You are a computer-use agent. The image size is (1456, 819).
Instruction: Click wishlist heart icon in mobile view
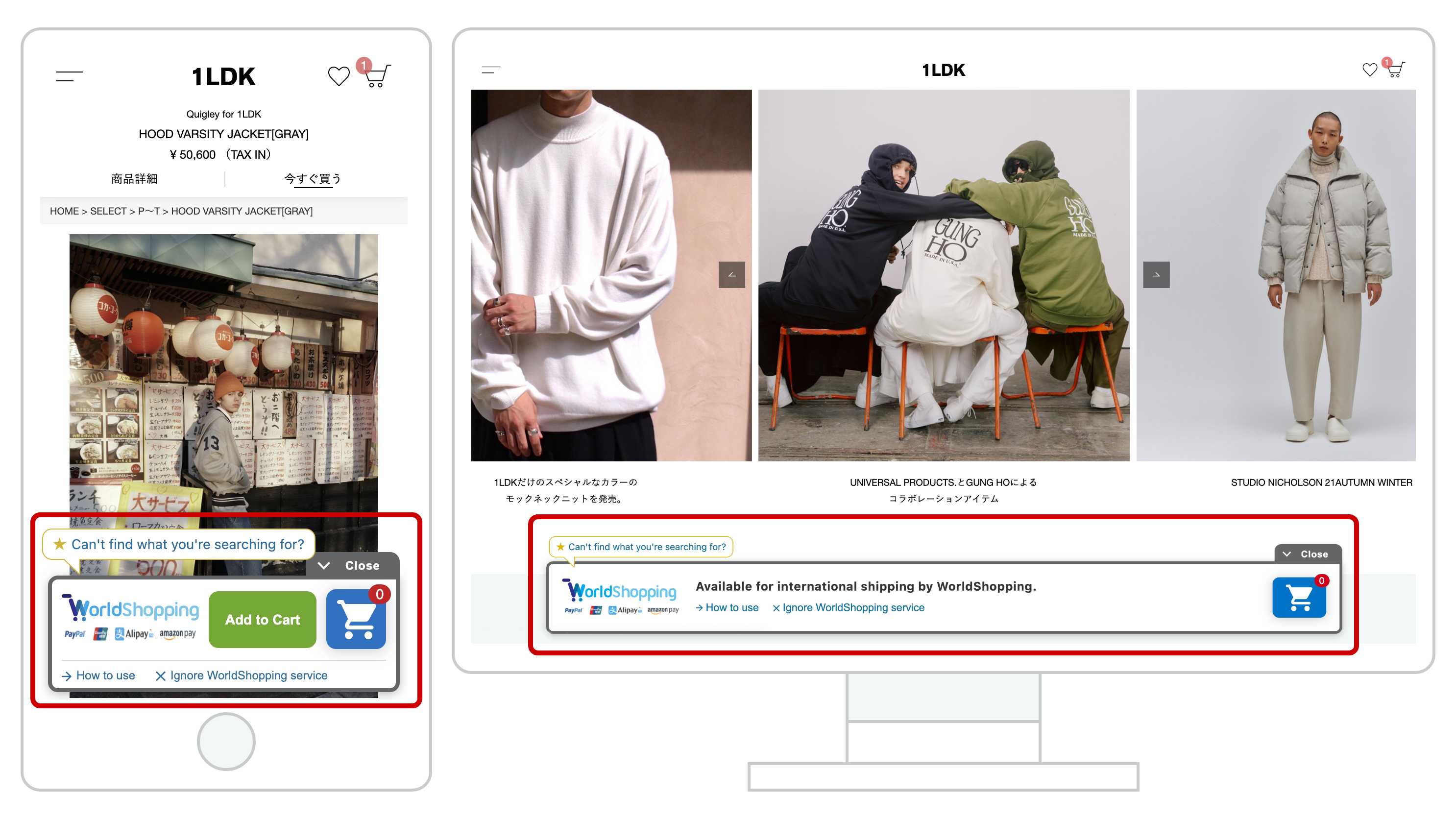(x=339, y=76)
